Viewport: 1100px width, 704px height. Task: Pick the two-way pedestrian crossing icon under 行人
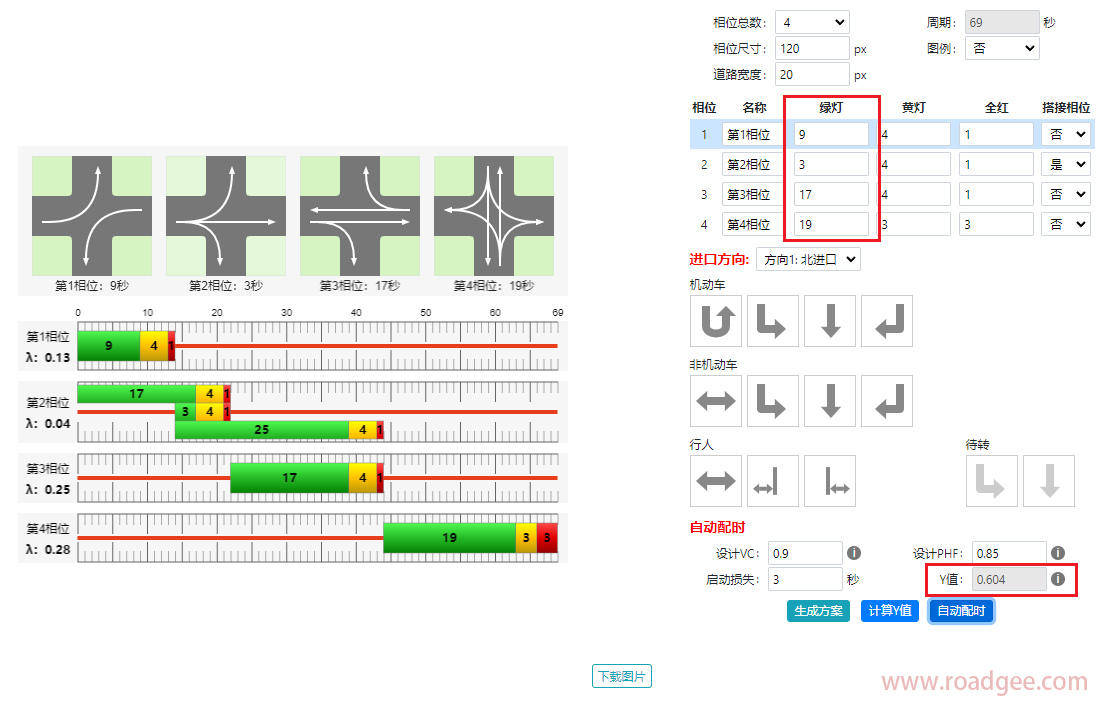coord(716,481)
